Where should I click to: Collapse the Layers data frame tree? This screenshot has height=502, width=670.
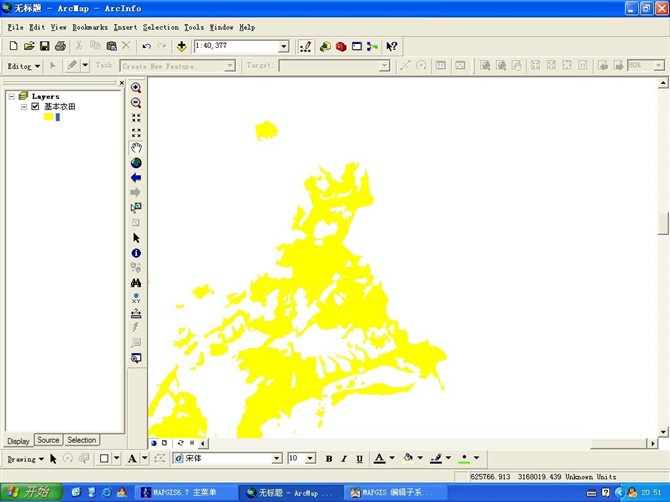point(12,97)
